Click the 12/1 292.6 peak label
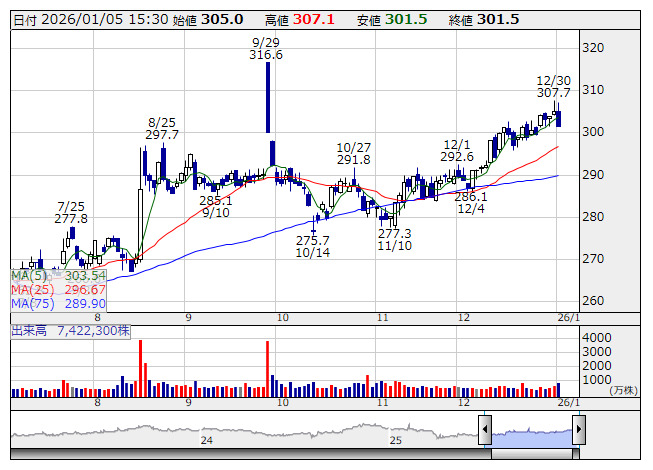Image resolution: width=653 pixels, height=470 pixels. 457,151
